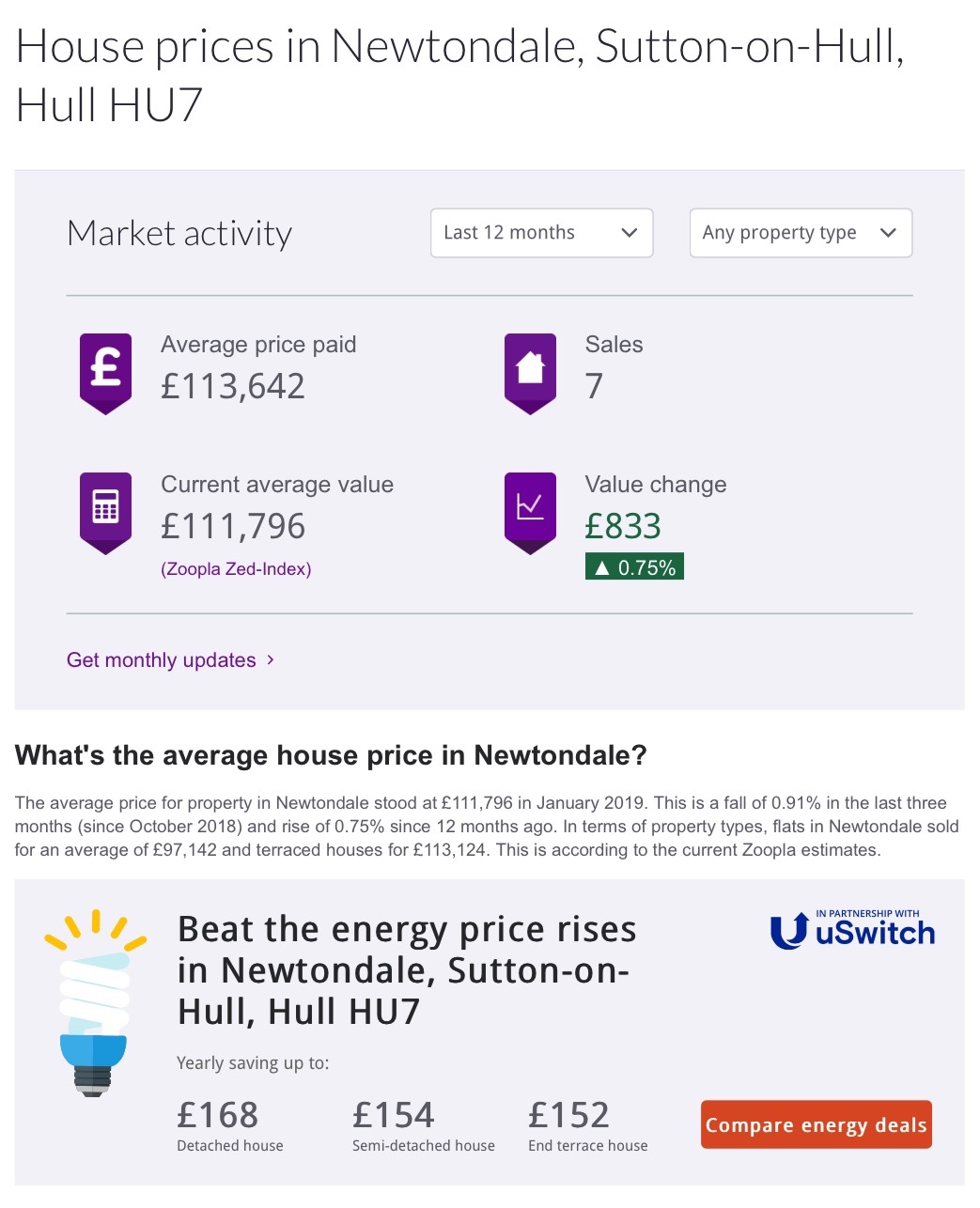This screenshot has width=980, height=1208.
Task: Click the pound sign average price icon
Action: click(x=105, y=371)
